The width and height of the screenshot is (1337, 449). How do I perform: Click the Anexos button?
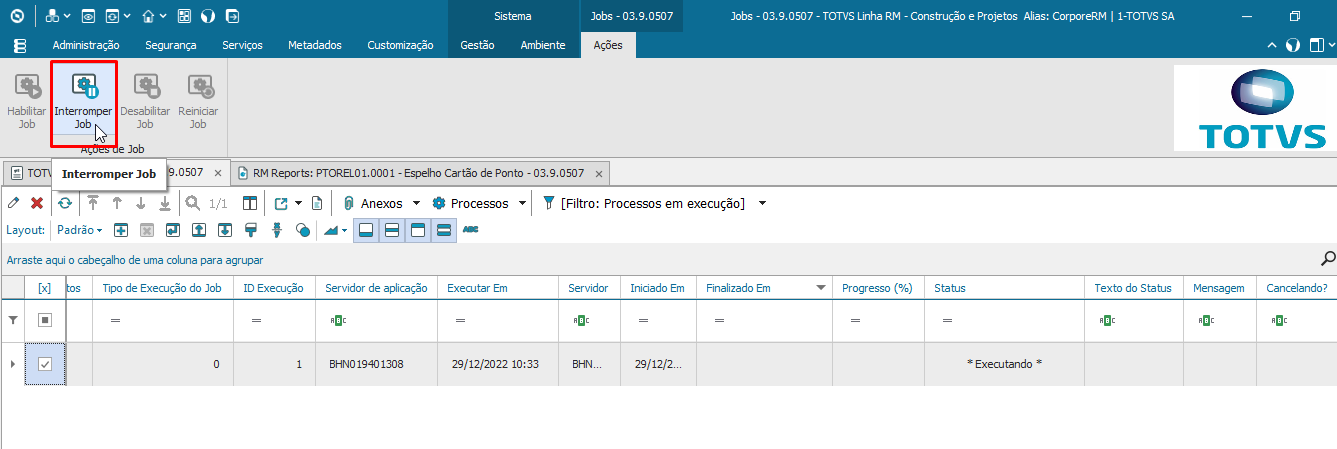coord(372,204)
